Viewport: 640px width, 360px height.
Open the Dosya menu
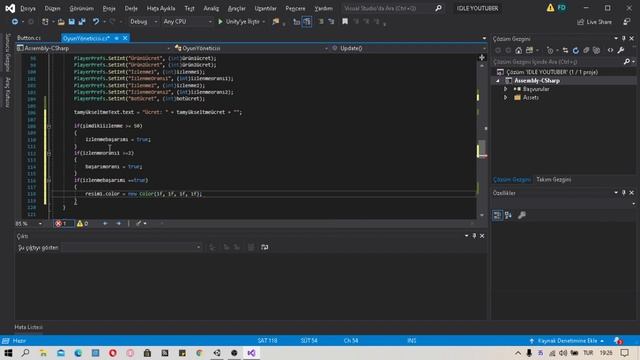[x=28, y=8]
